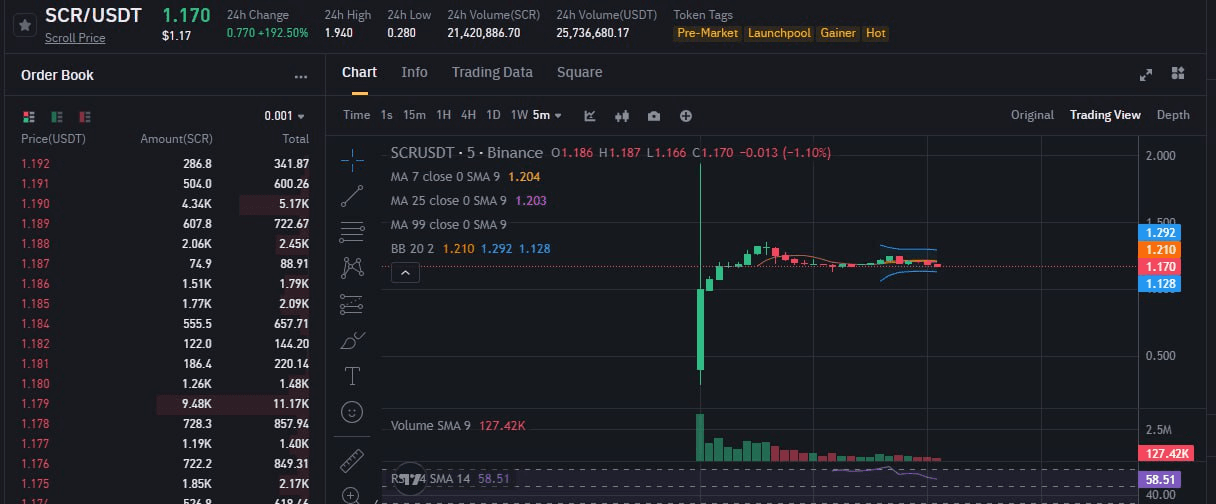This screenshot has height=504, width=1216.
Task: Click the 1.210 orange price axis label
Action: pos(1162,249)
